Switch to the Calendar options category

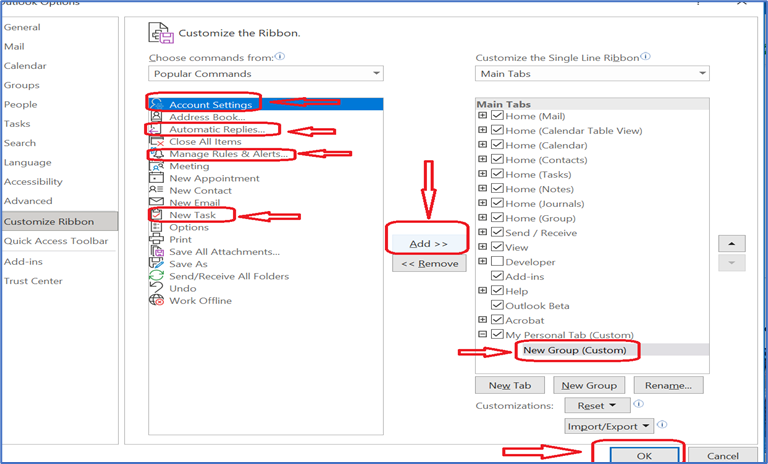25,66
